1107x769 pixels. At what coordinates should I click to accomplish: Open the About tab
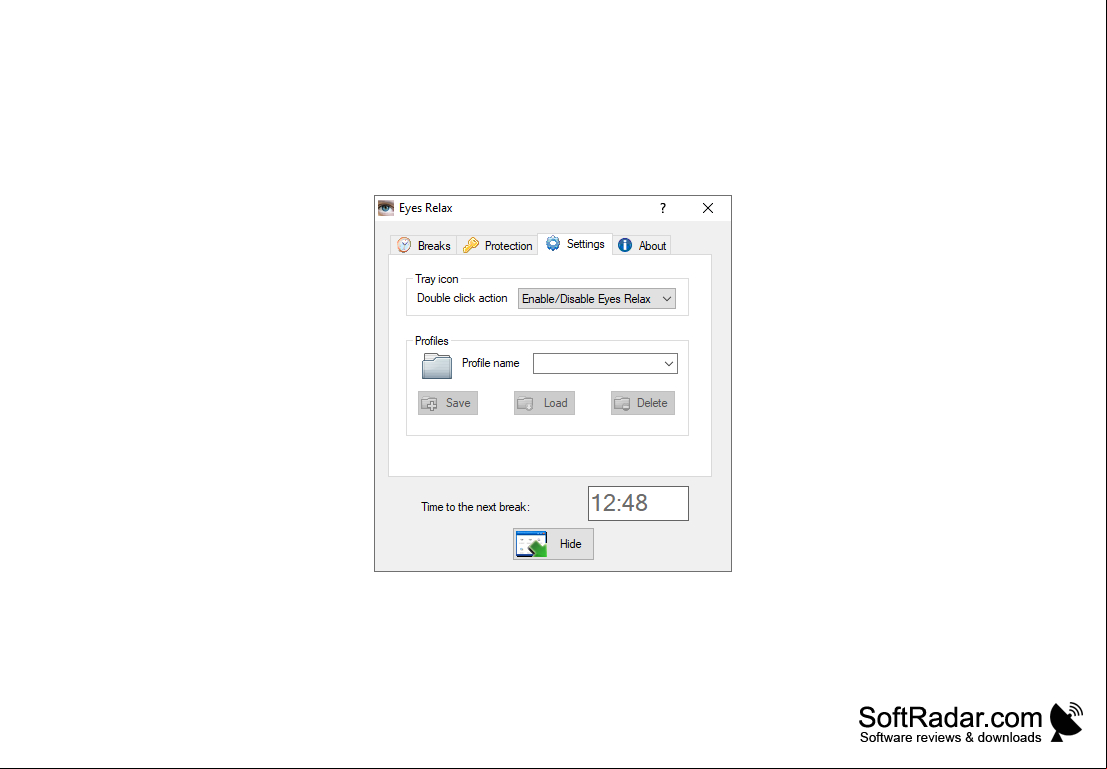(642, 245)
